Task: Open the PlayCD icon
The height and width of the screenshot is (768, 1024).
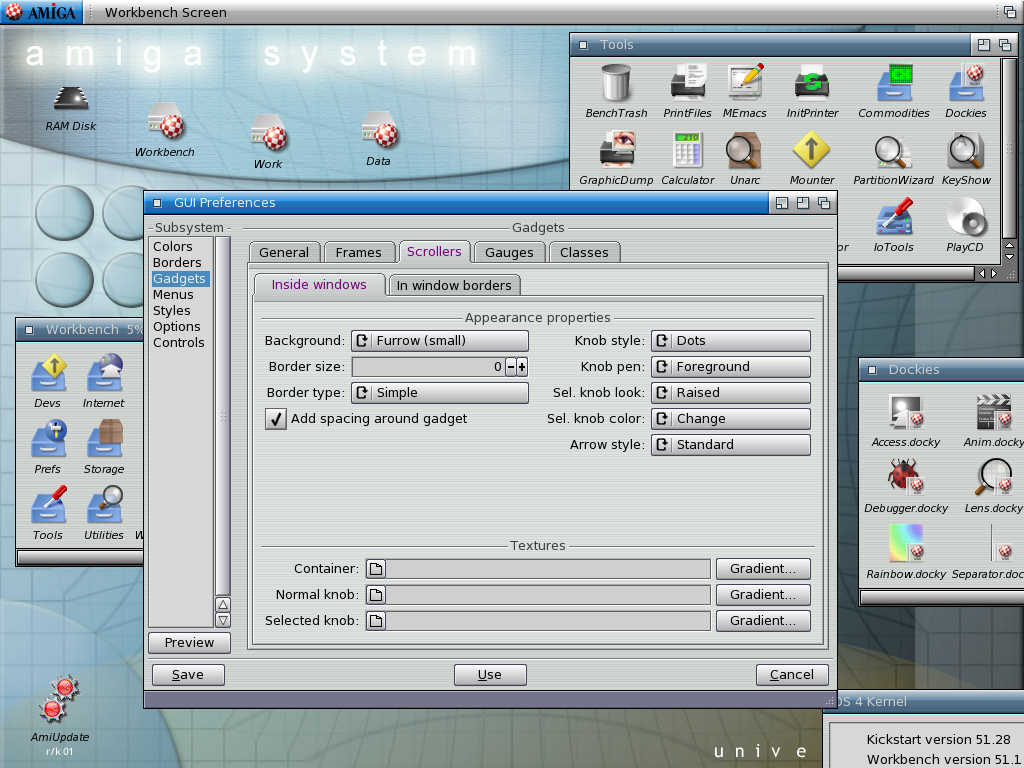Action: pyautogui.click(x=964, y=219)
